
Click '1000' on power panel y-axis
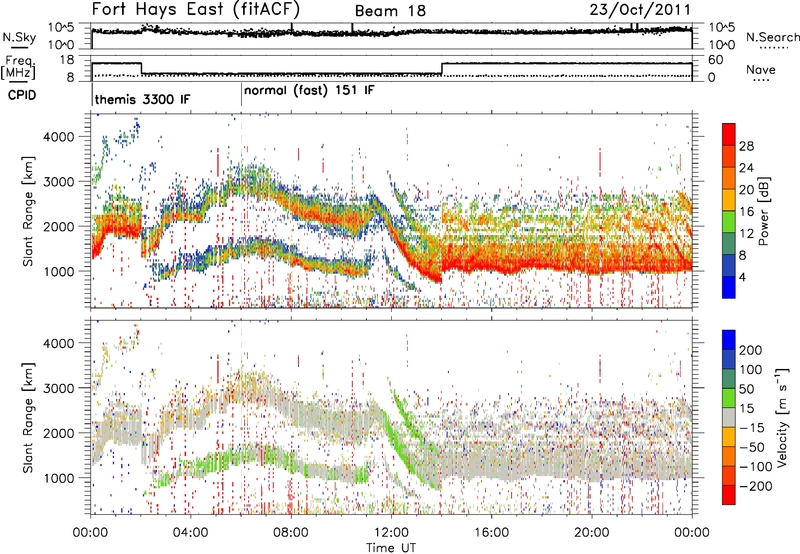58,271
